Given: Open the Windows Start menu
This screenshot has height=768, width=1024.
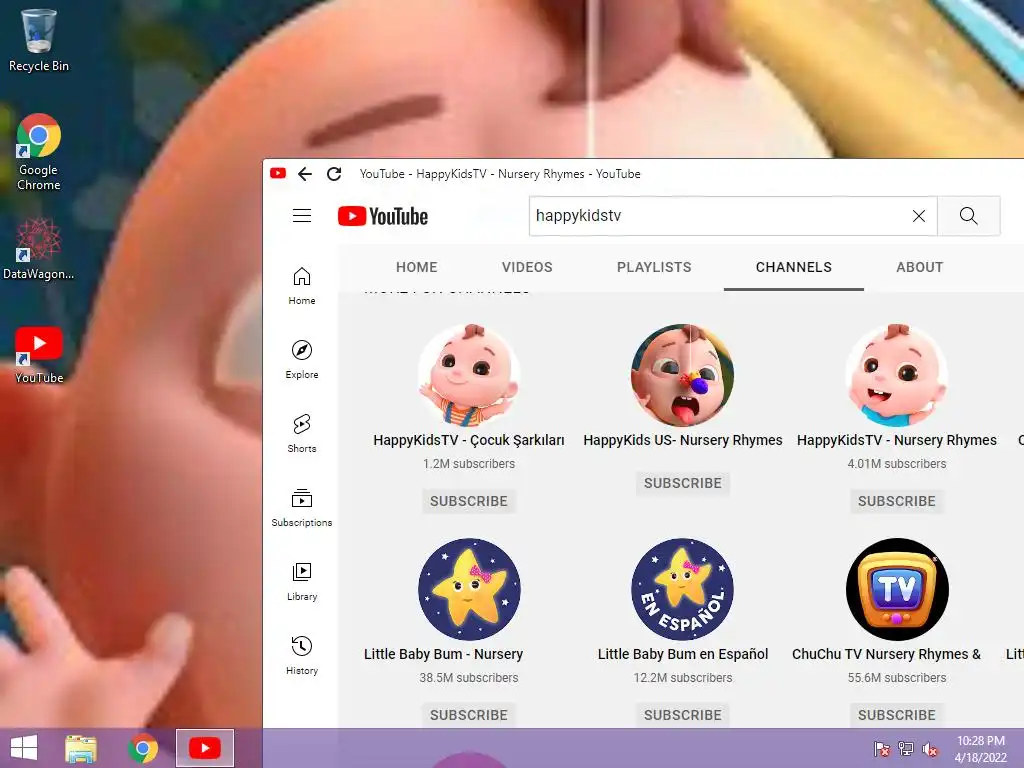Looking at the screenshot, I should tap(24, 748).
